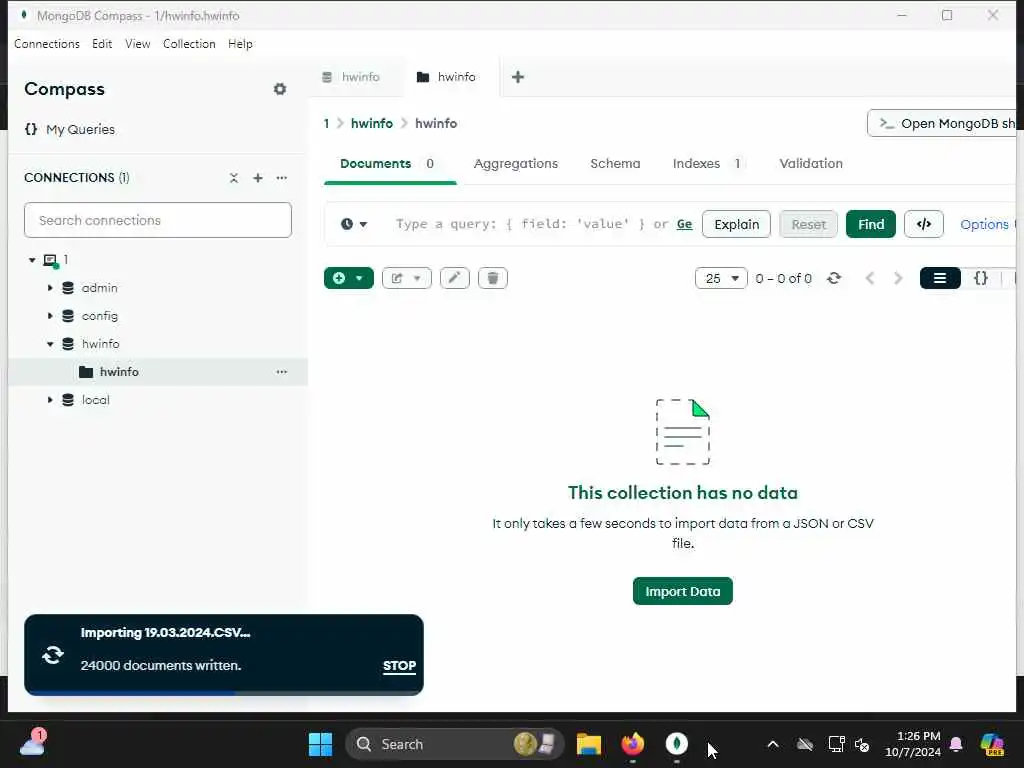Collapse all connections icon
The height and width of the screenshot is (768, 1024).
click(x=234, y=178)
